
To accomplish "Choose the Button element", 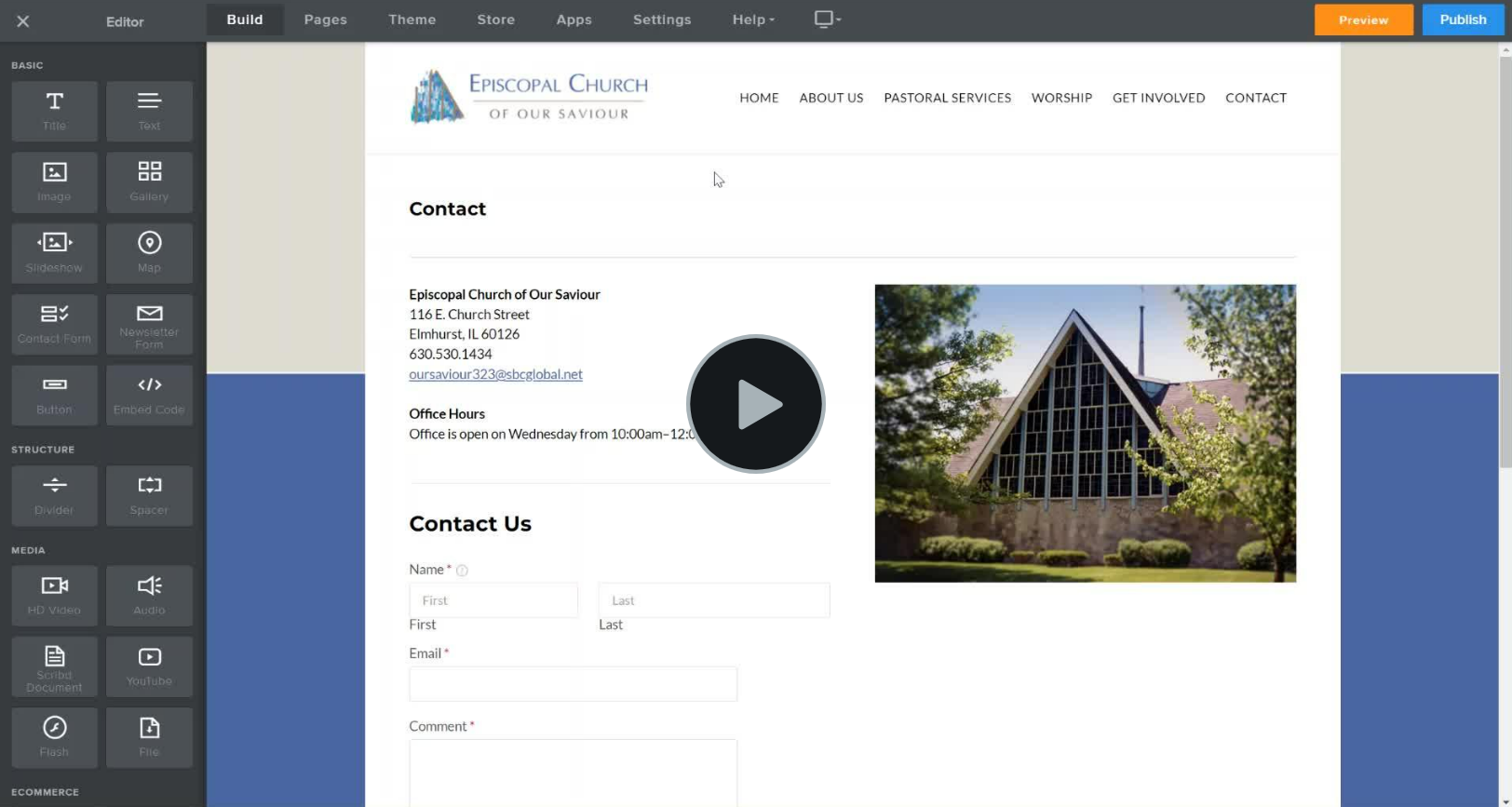I will click(54, 396).
